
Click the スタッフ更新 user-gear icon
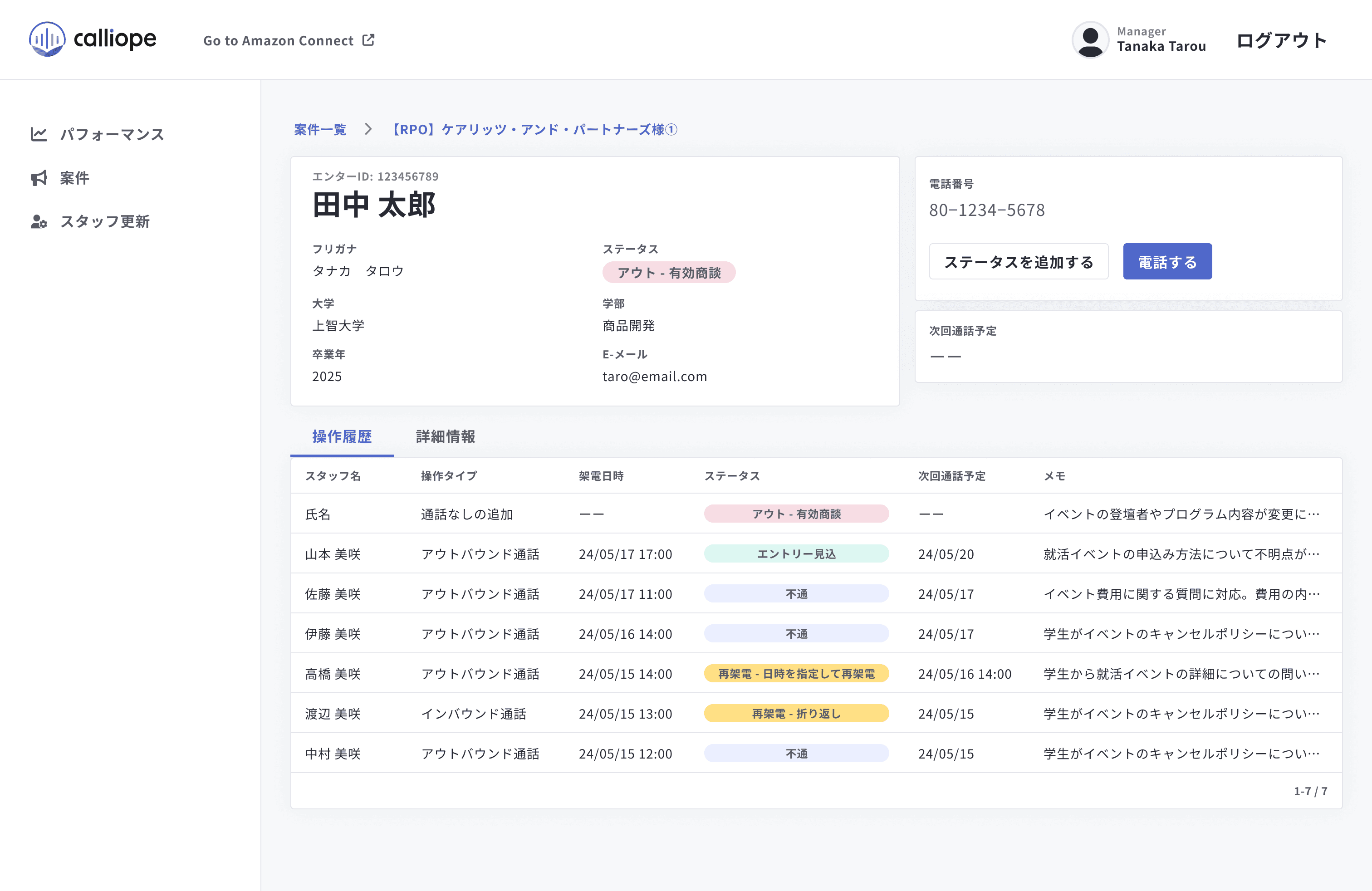coord(39,222)
